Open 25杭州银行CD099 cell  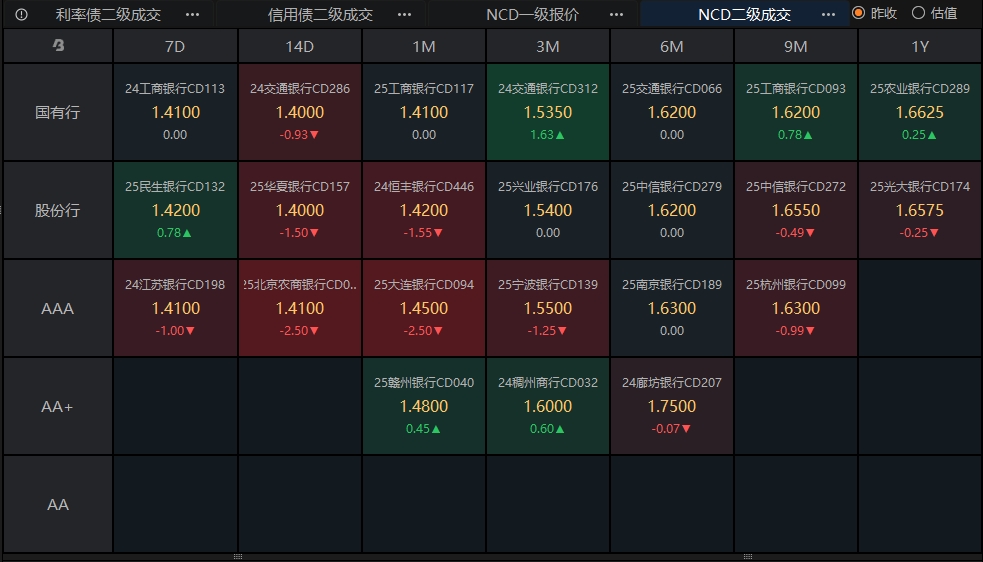796,308
